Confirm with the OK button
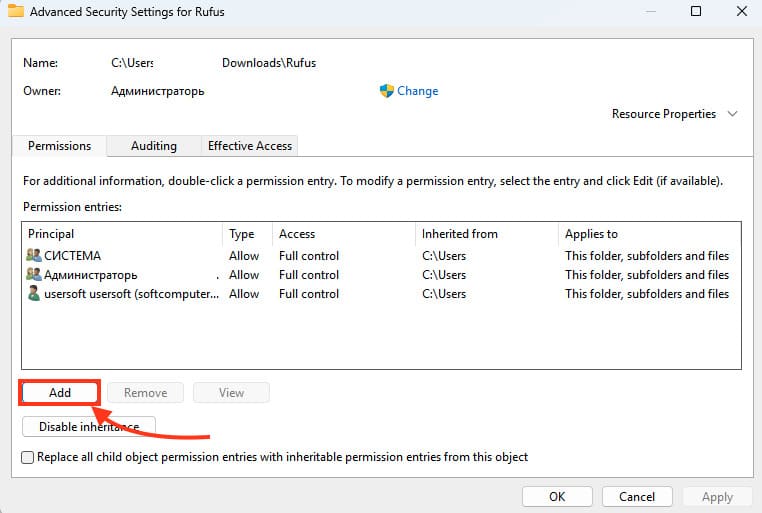Screen dimensions: 762x513 click(557, 496)
